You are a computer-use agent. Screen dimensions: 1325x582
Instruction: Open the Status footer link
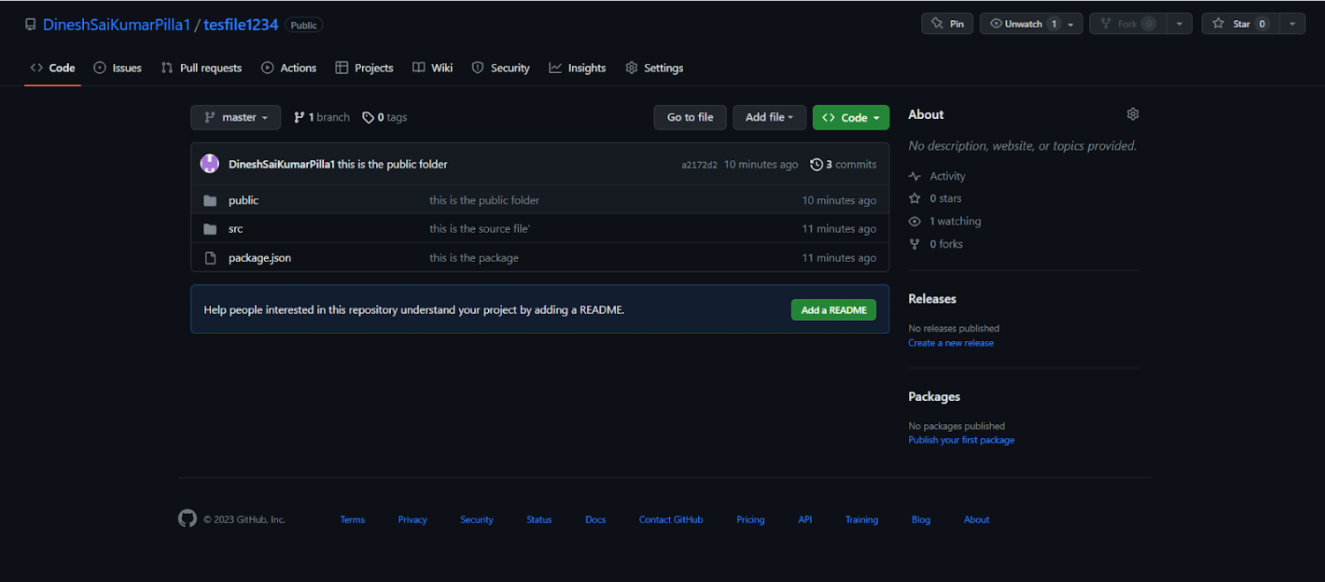coord(539,520)
